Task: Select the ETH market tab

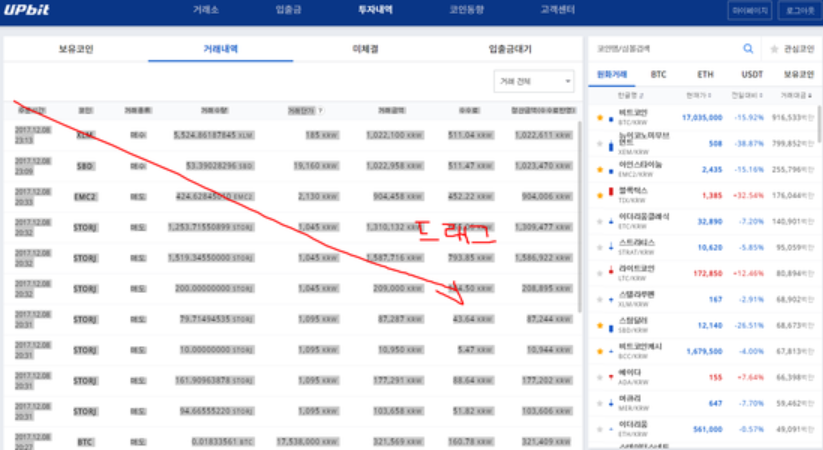Action: tap(705, 75)
